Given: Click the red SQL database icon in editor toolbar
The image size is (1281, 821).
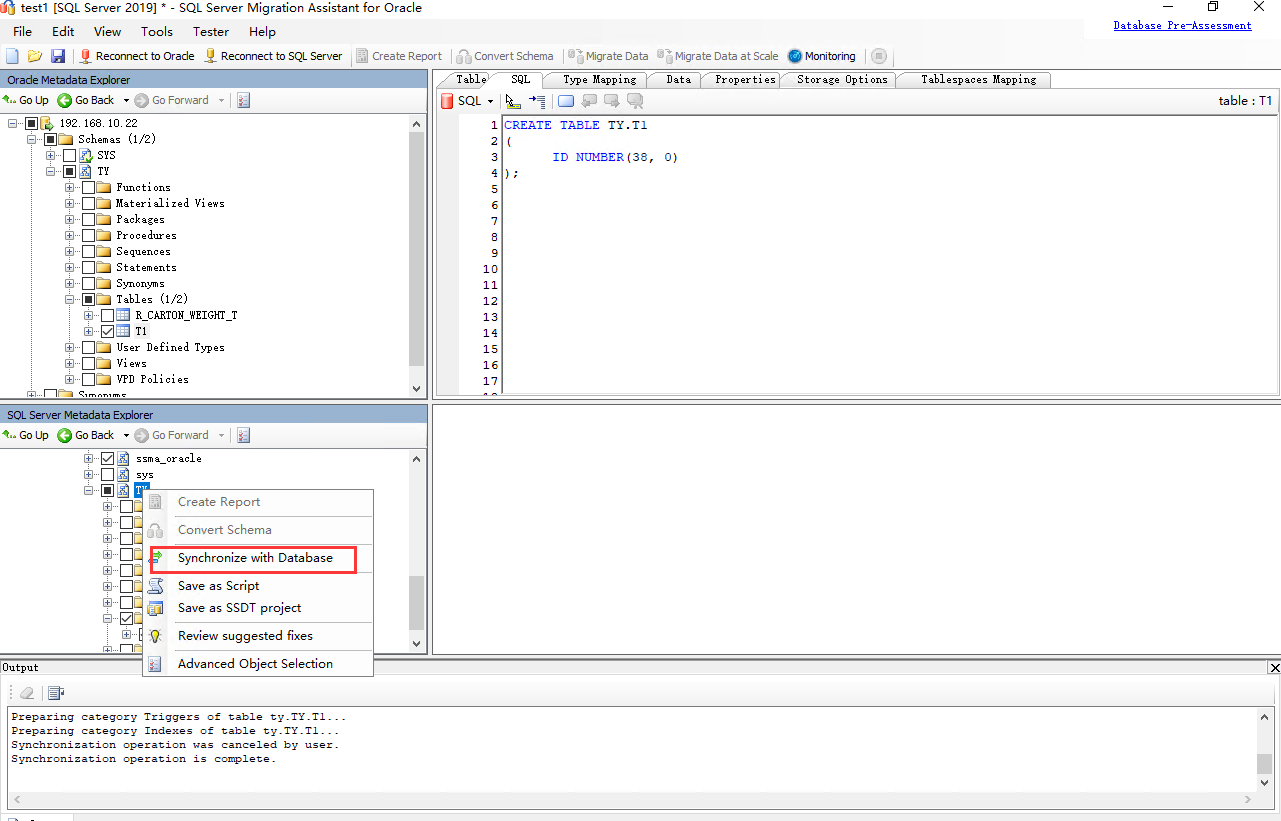Looking at the screenshot, I should click(447, 100).
